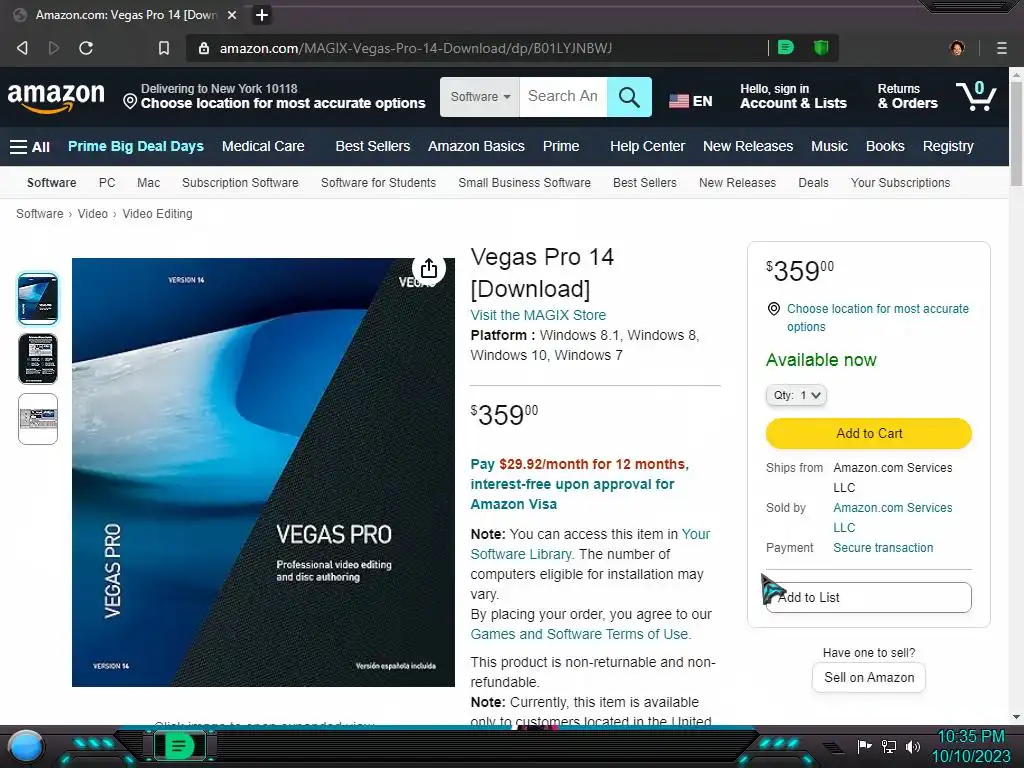Open the All hamburger menu

point(30,147)
